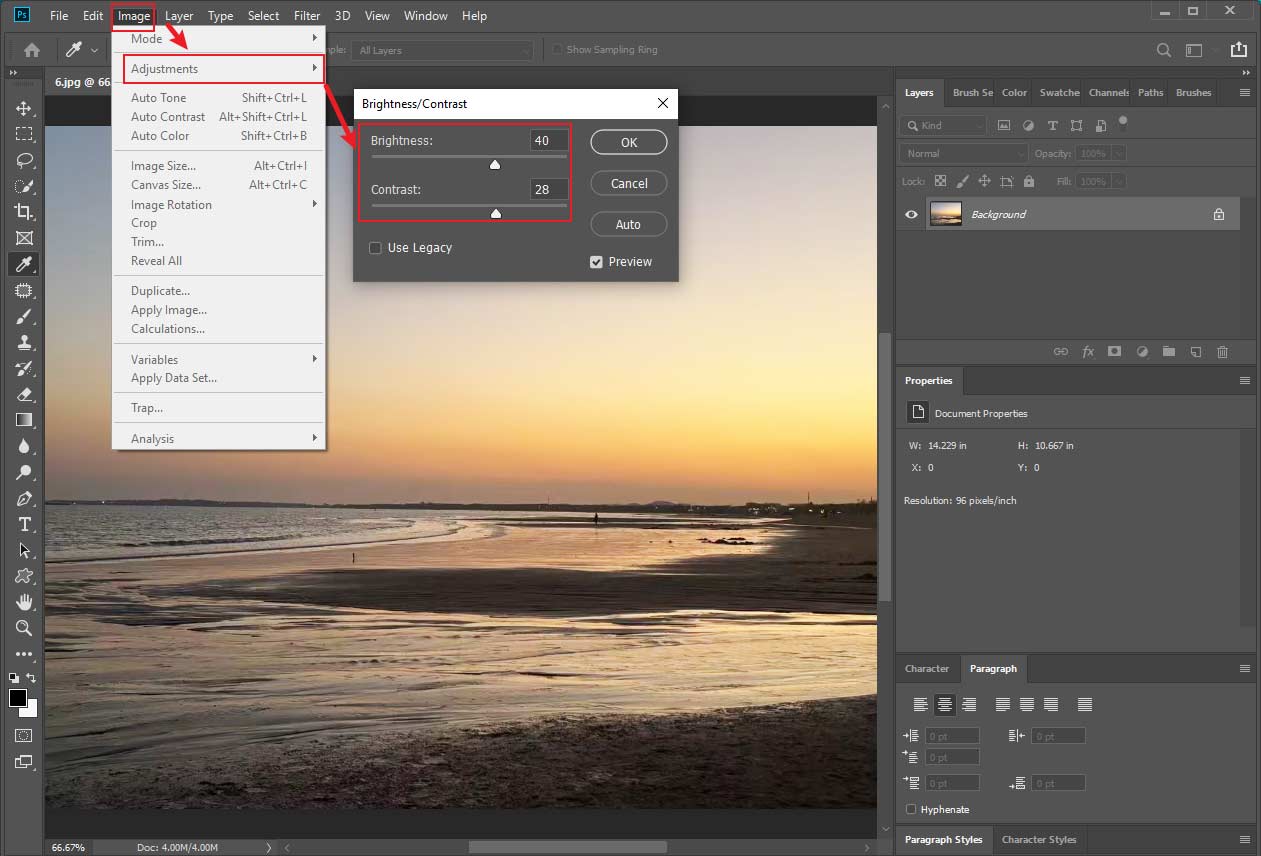Add a layer mask to Background

tap(1114, 351)
